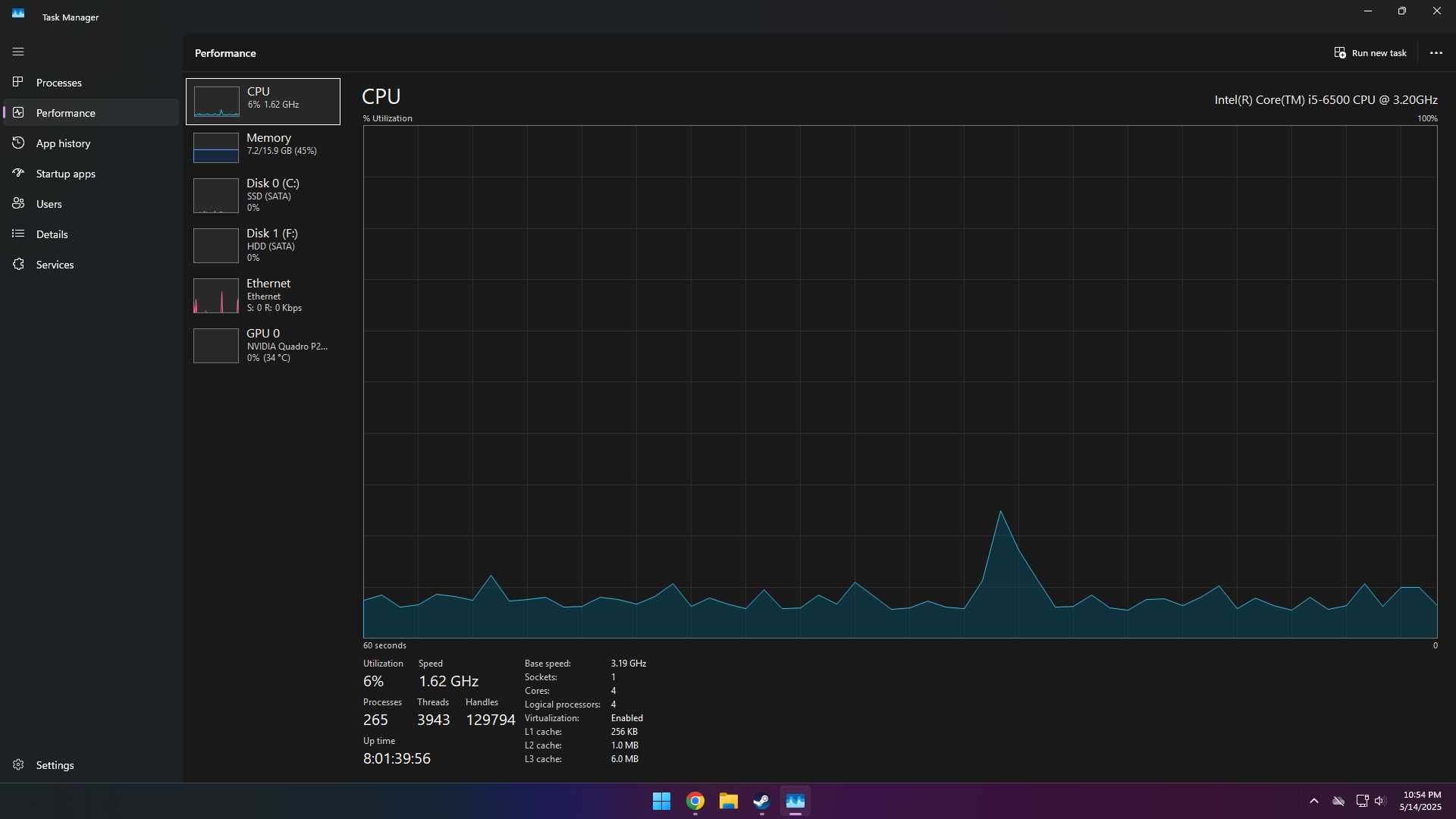Viewport: 1456px width, 819px height.
Task: Click the 265 processes count
Action: [375, 720]
